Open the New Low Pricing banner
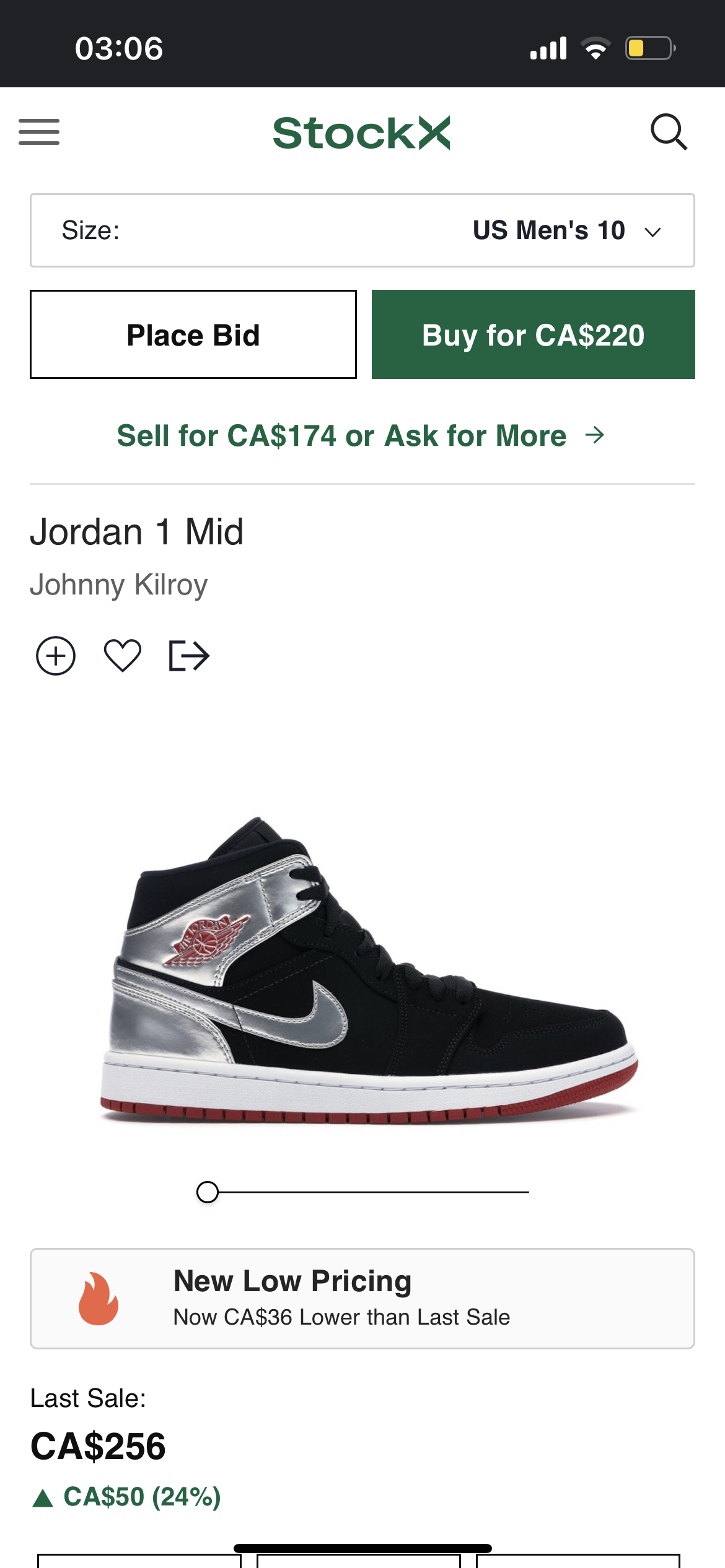 pyautogui.click(x=362, y=1299)
